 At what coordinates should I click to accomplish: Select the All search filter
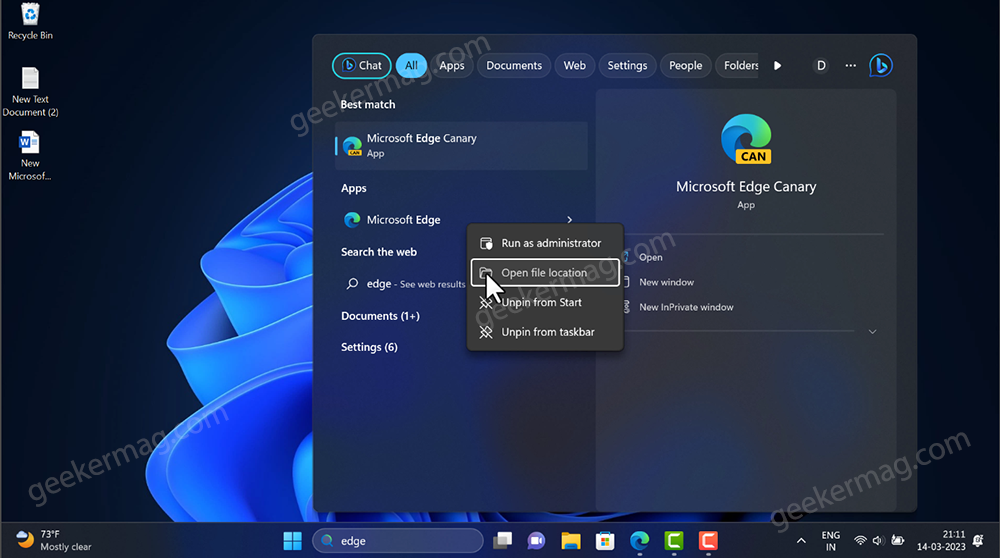pos(411,66)
